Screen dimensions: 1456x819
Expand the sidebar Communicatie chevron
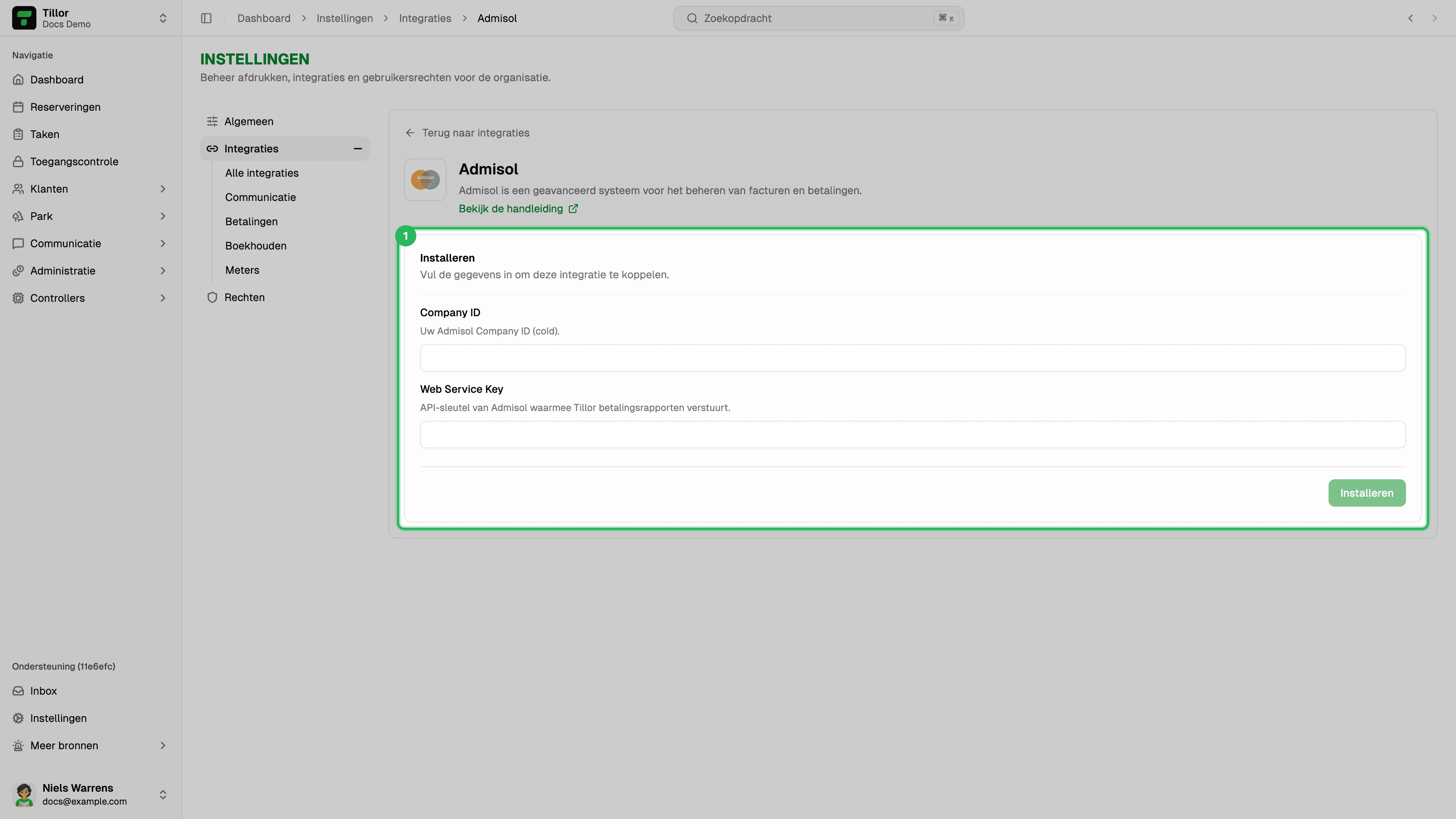tap(163, 243)
